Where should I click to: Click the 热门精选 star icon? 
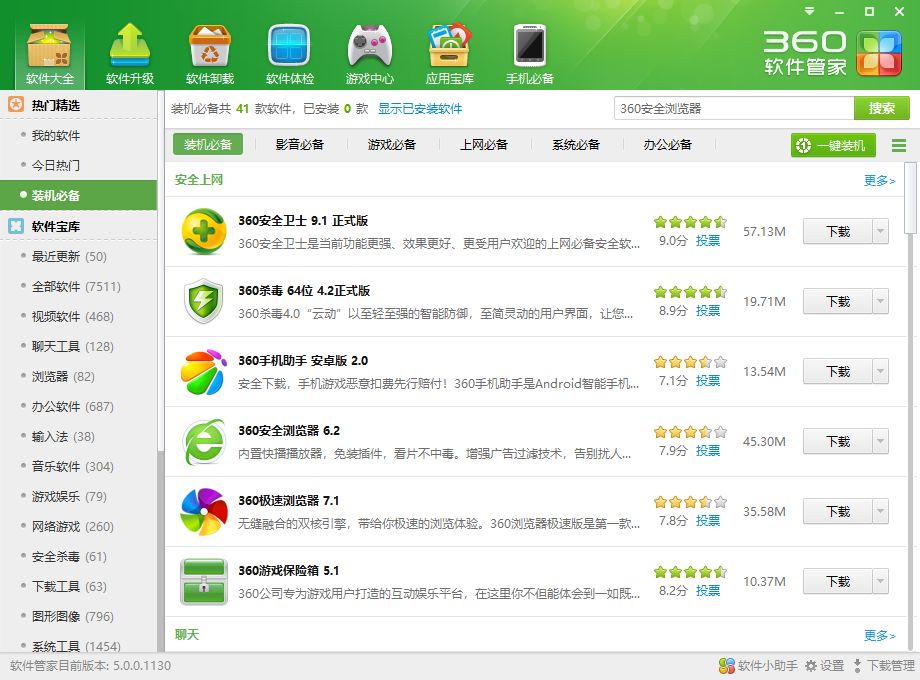click(x=16, y=105)
